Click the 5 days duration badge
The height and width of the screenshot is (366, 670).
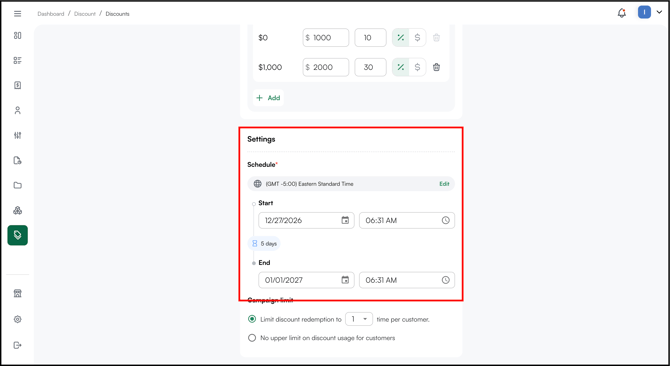click(x=264, y=243)
